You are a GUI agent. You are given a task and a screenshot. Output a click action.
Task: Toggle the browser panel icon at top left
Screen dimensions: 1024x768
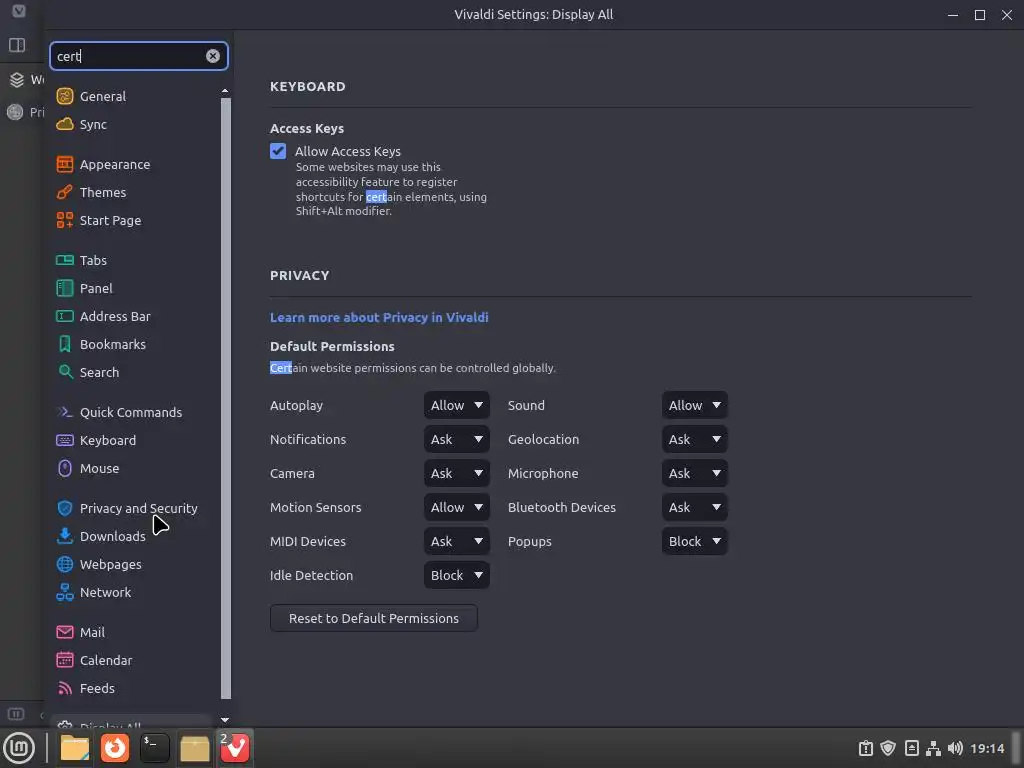17,45
